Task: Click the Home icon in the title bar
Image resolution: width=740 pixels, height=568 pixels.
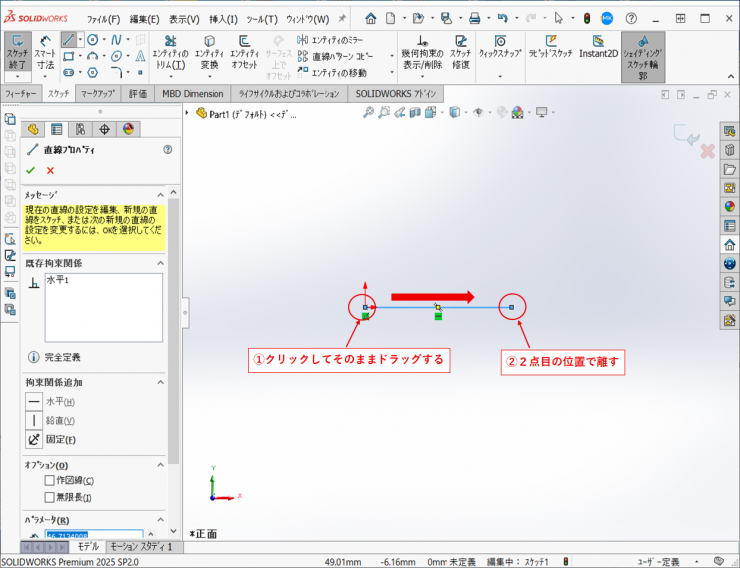Action: pos(371,19)
